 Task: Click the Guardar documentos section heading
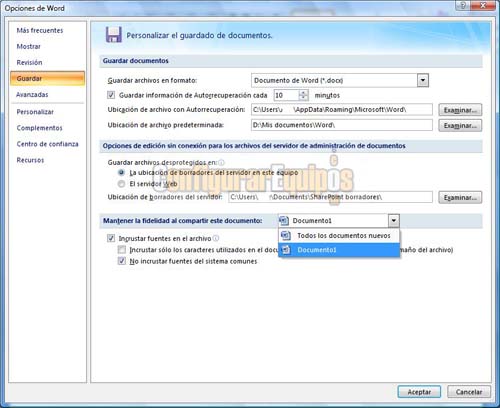click(x=136, y=61)
